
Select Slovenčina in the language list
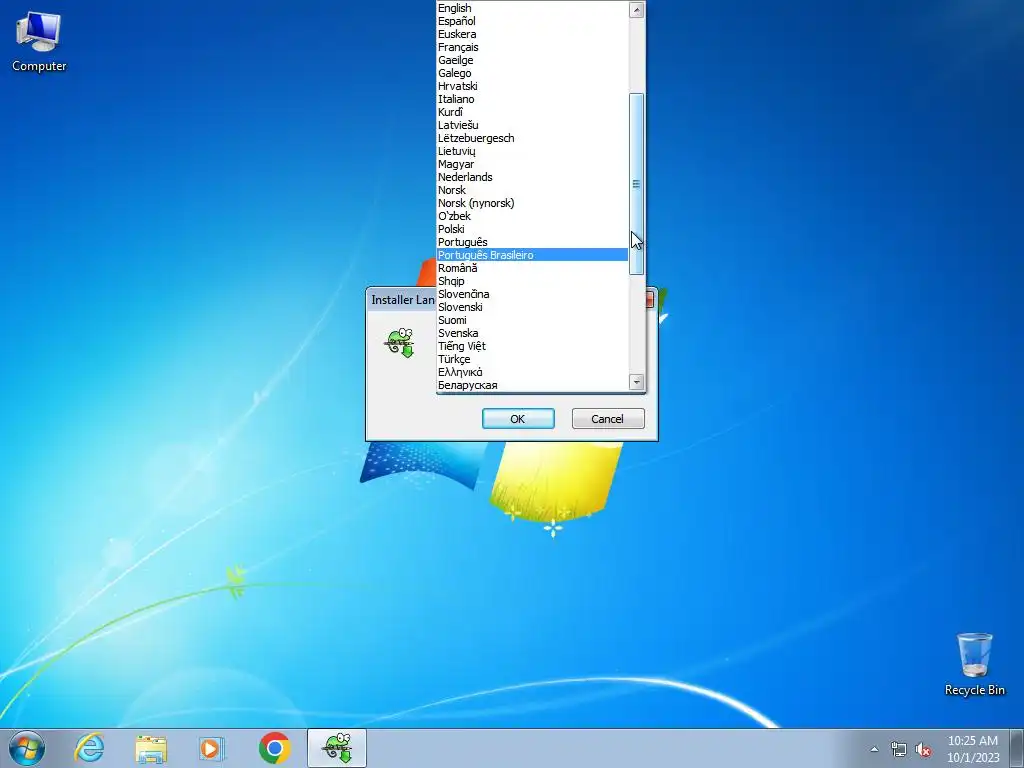pos(532,294)
